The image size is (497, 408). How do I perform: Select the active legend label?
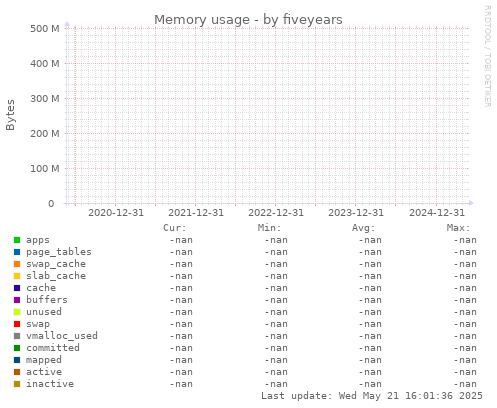click(44, 372)
